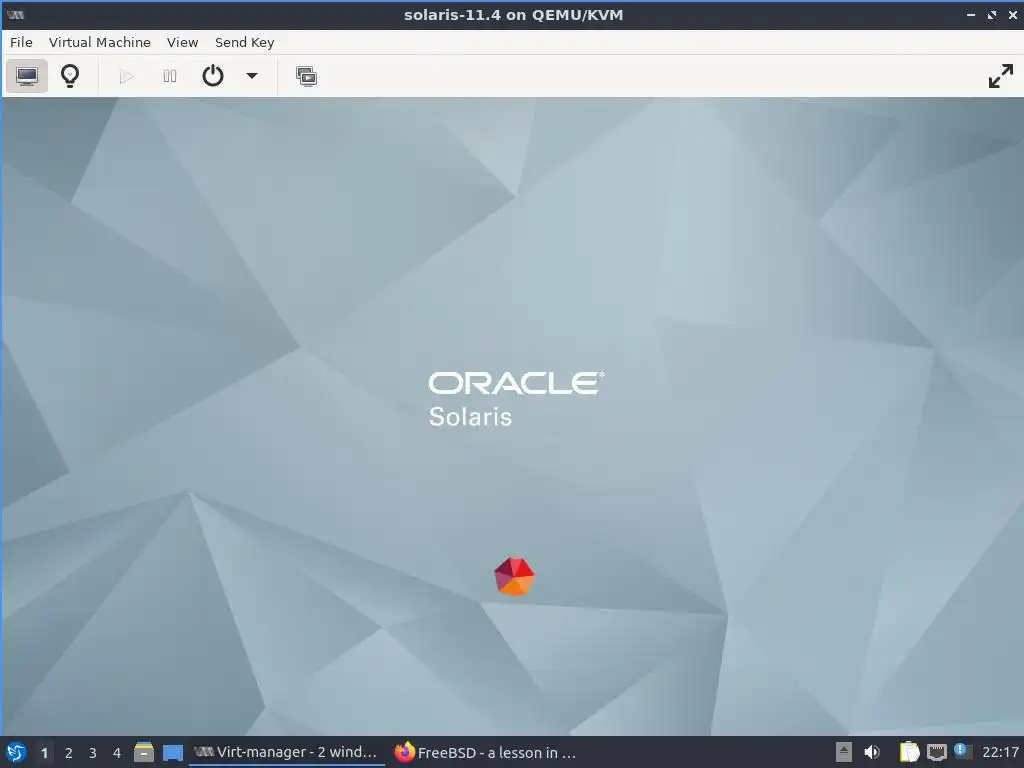The width and height of the screenshot is (1024, 768).
Task: Open the File menu
Action: (21, 42)
